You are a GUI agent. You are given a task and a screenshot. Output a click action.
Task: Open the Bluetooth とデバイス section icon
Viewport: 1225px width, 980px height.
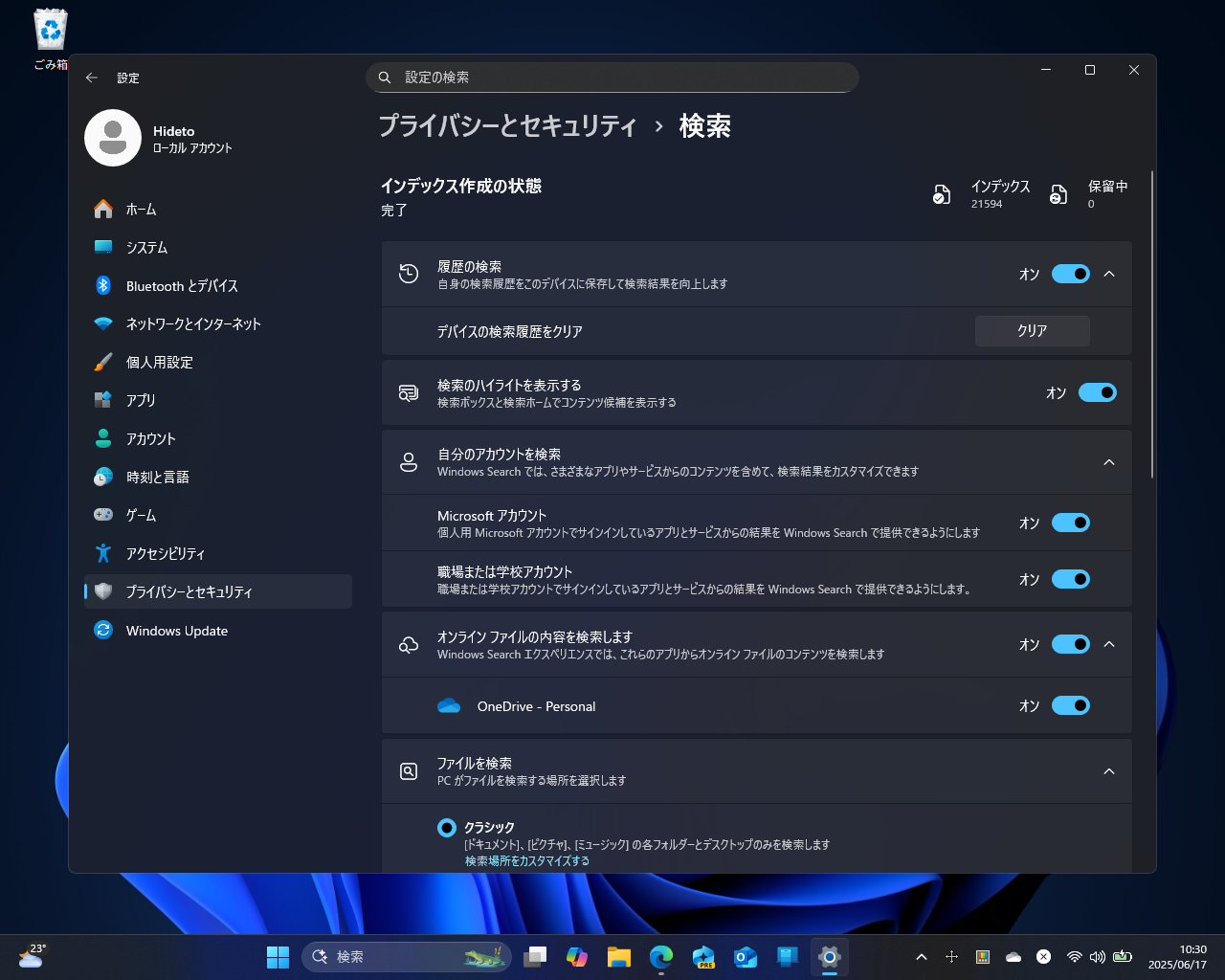tap(104, 285)
